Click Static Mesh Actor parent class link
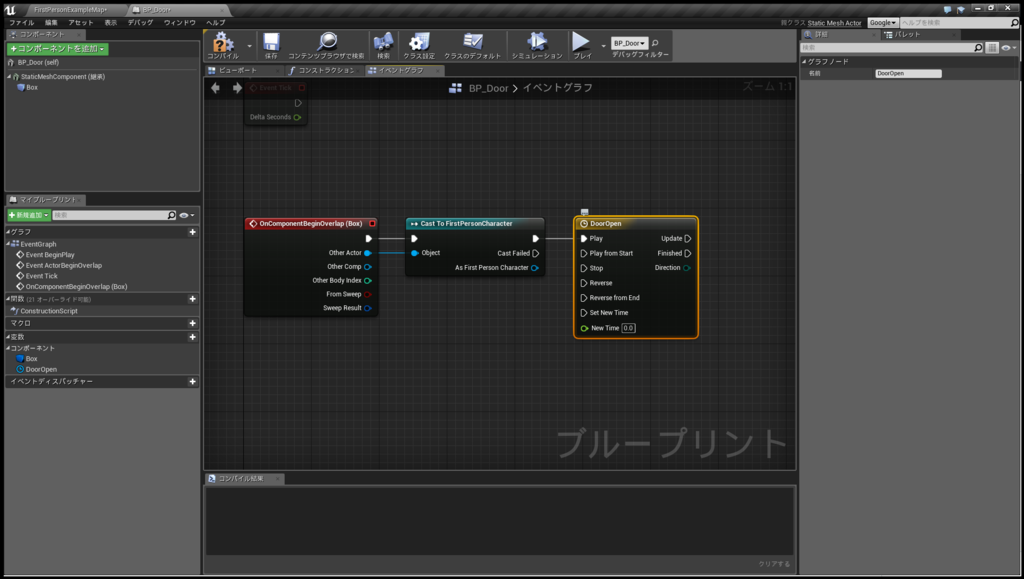The height and width of the screenshot is (579, 1024). [x=834, y=23]
